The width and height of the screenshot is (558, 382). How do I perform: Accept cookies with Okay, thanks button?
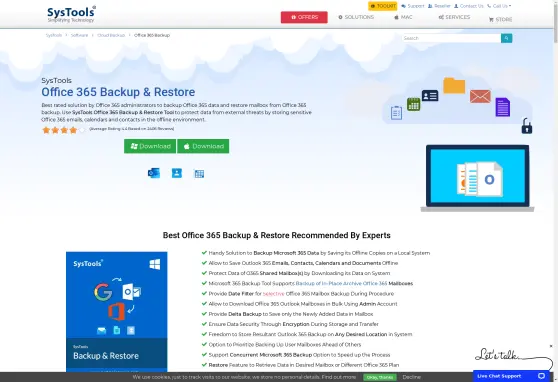(380, 377)
